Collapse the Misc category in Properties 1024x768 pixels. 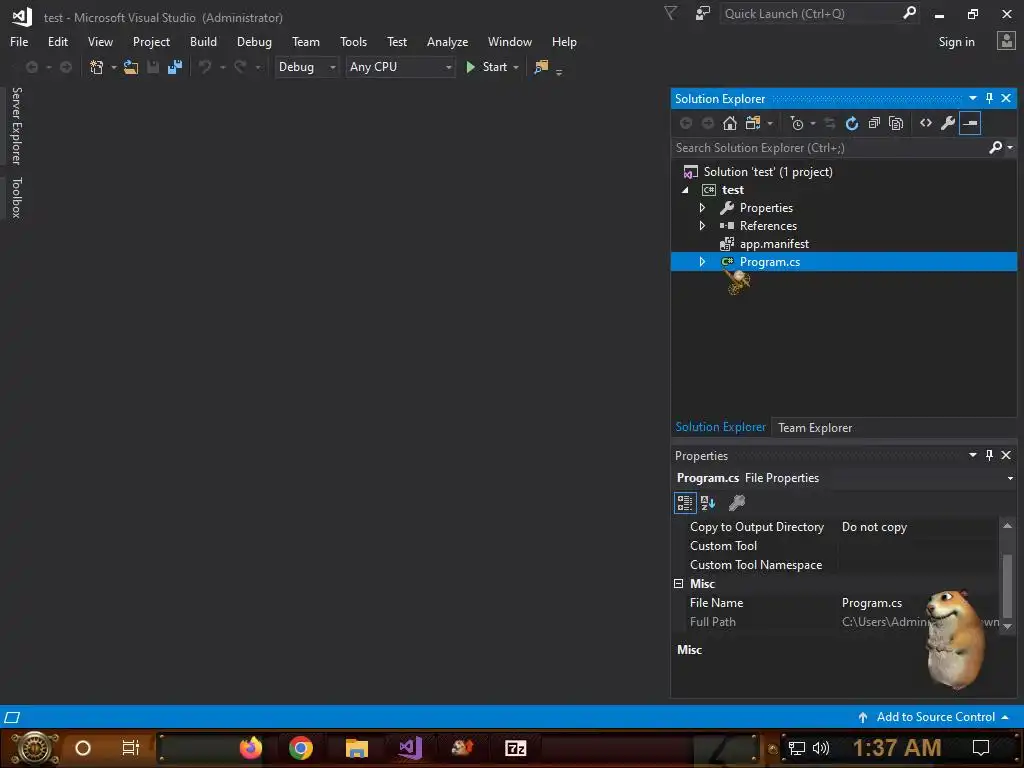[679, 584]
